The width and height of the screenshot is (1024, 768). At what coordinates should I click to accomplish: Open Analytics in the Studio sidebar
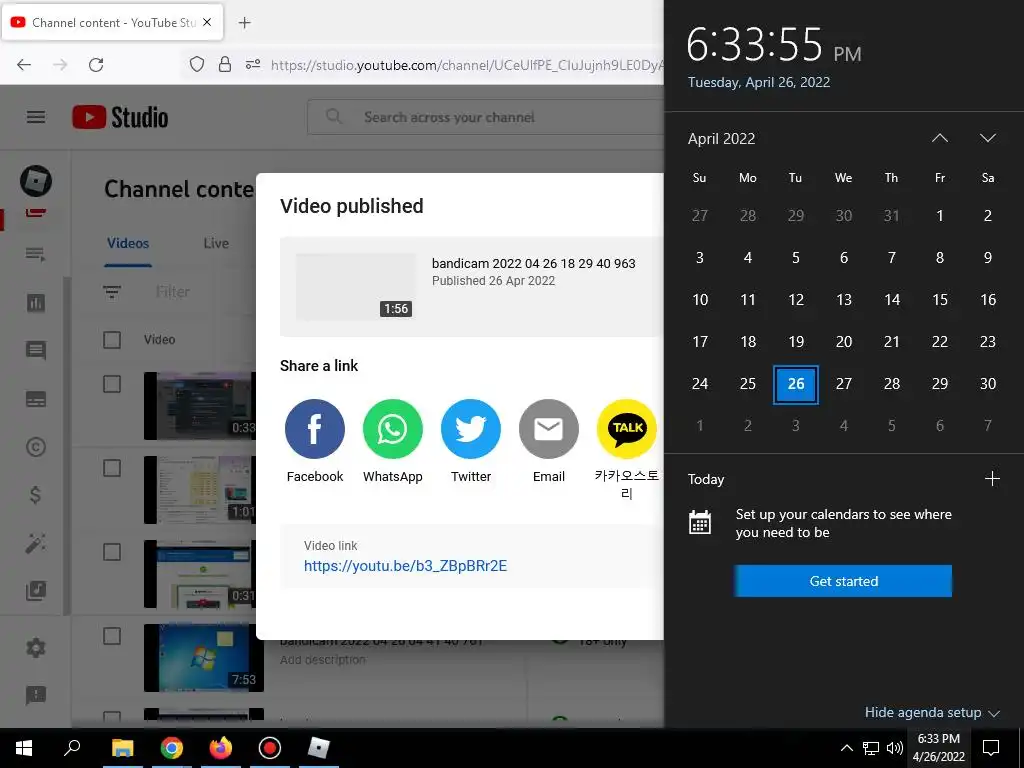(x=36, y=302)
